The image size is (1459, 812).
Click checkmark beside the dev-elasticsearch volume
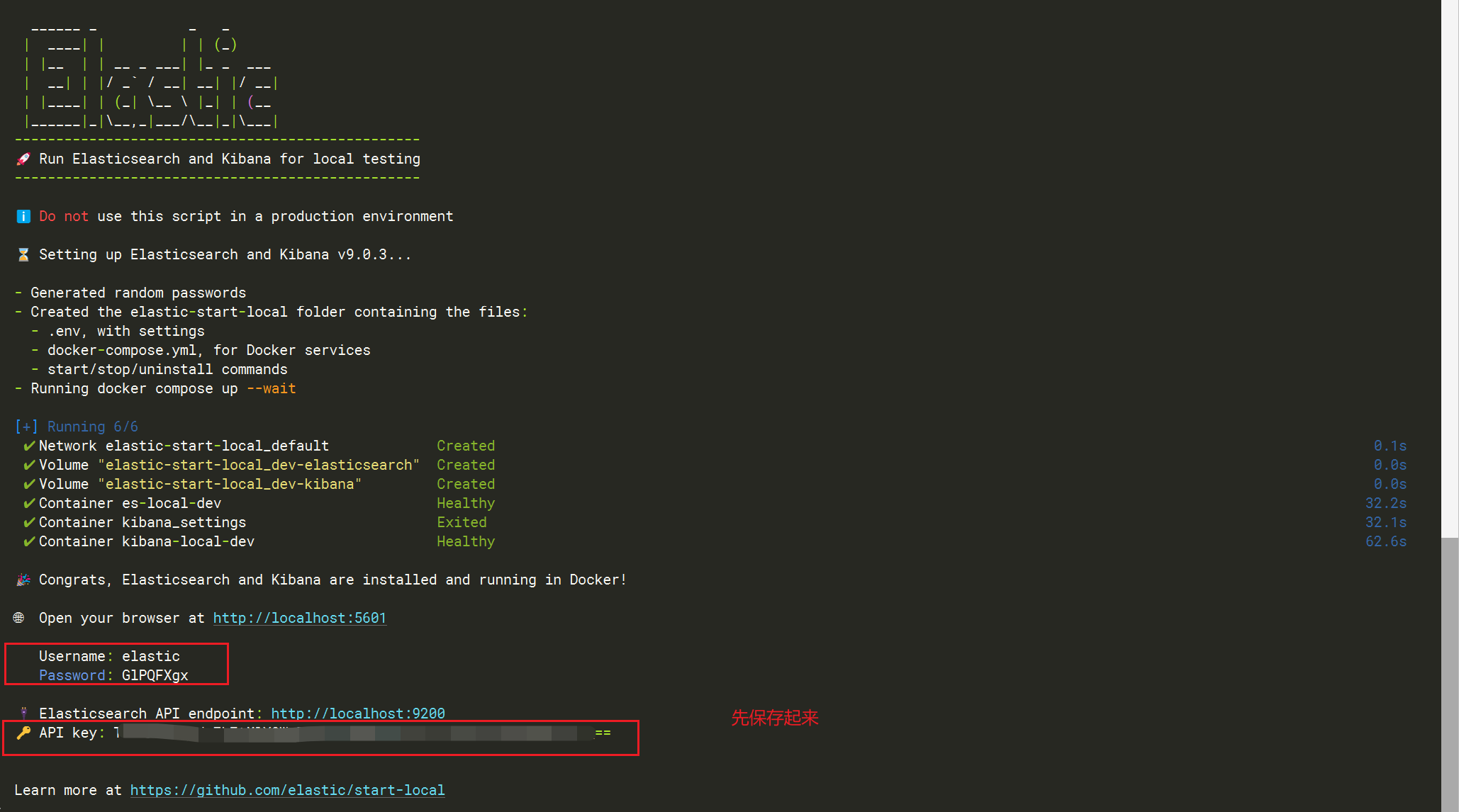(29, 465)
